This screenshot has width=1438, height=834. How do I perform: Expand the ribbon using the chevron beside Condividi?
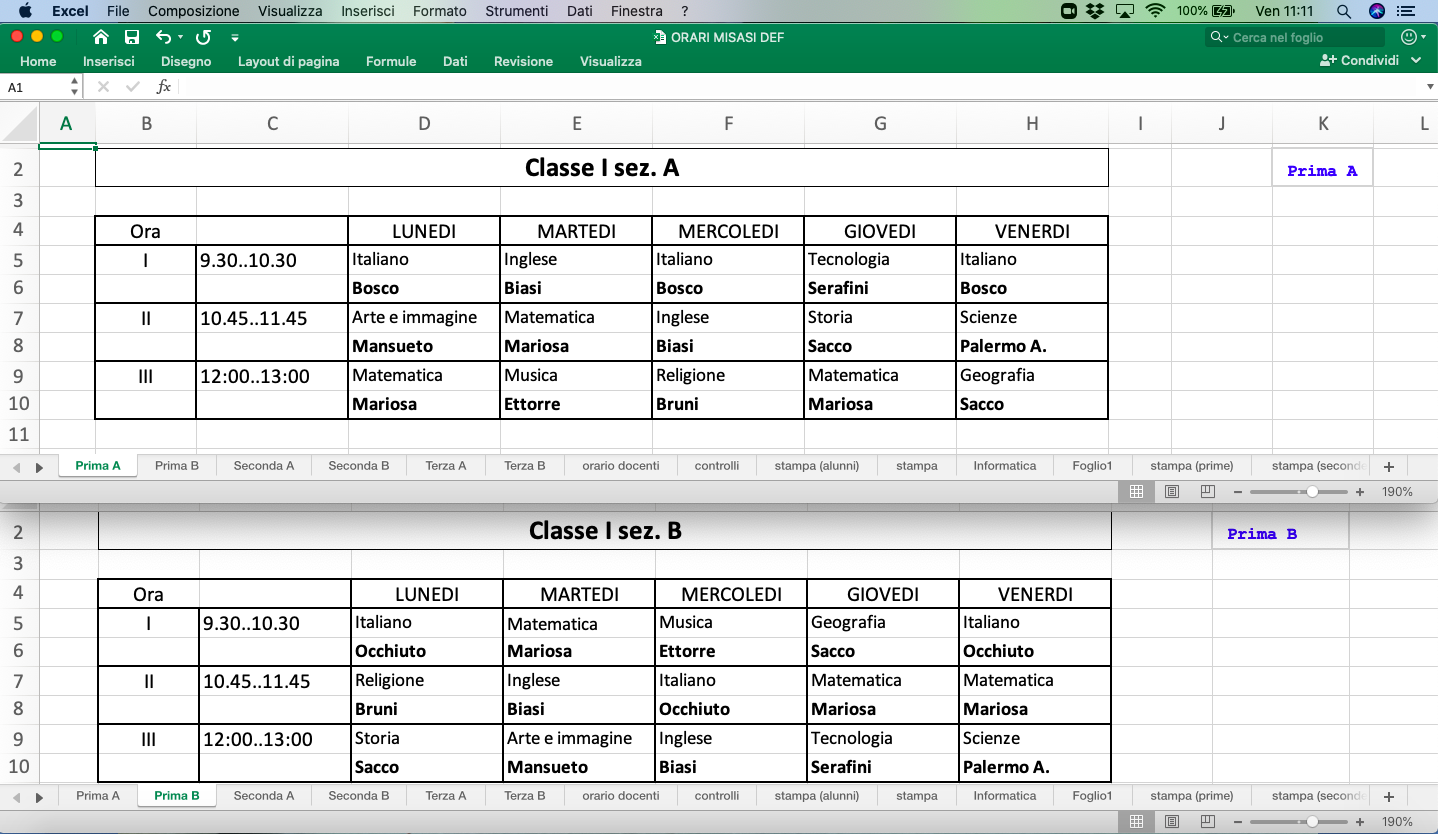coord(1416,61)
